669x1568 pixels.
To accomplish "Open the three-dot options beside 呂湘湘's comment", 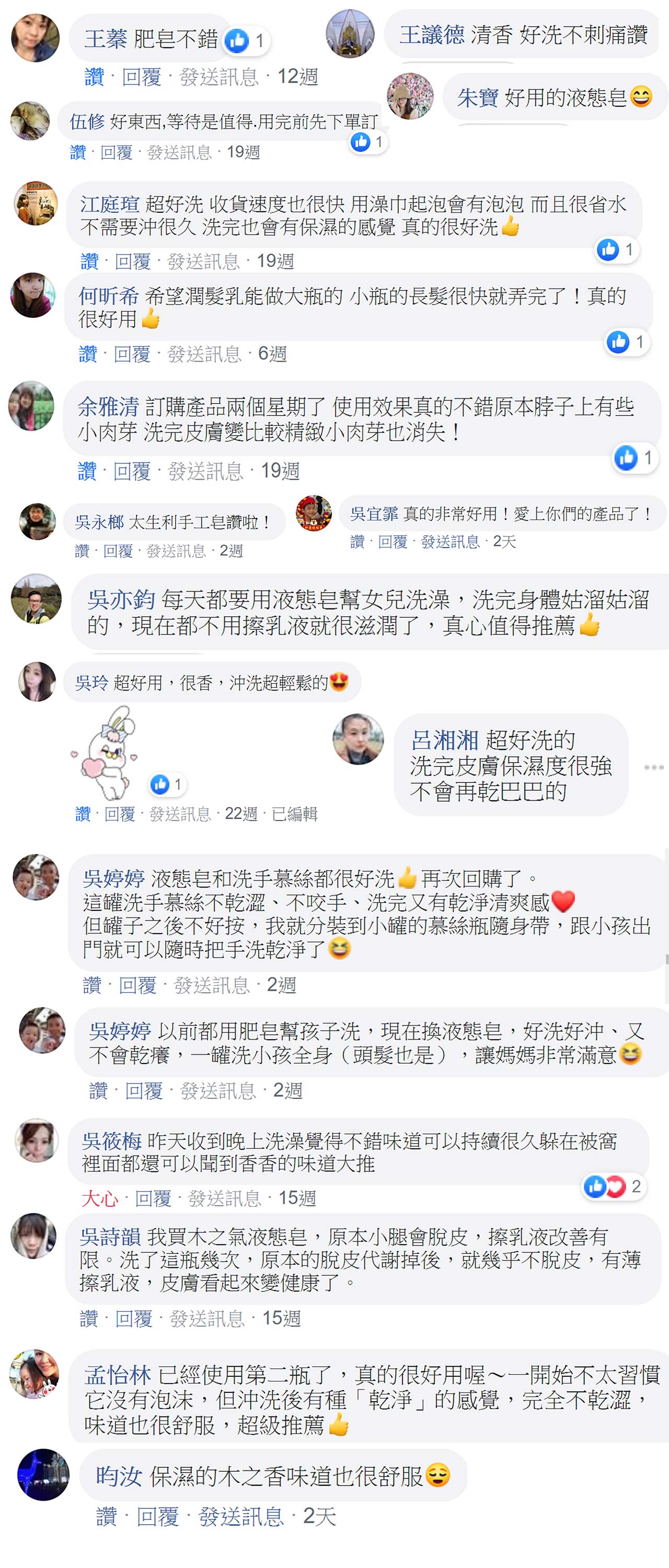I will 654,767.
